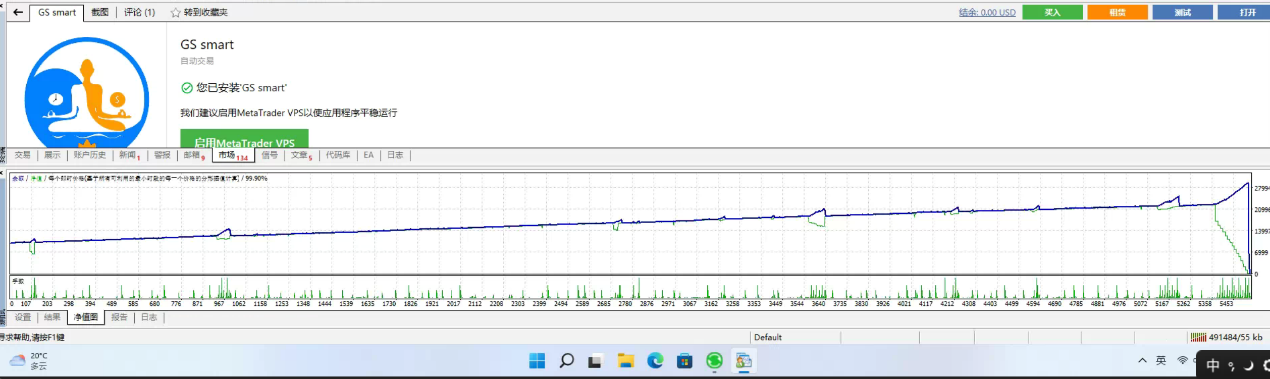The height and width of the screenshot is (379, 1270).
Task: Click the 491484/55 kb traffic indicator
Action: pyautogui.click(x=1237, y=337)
